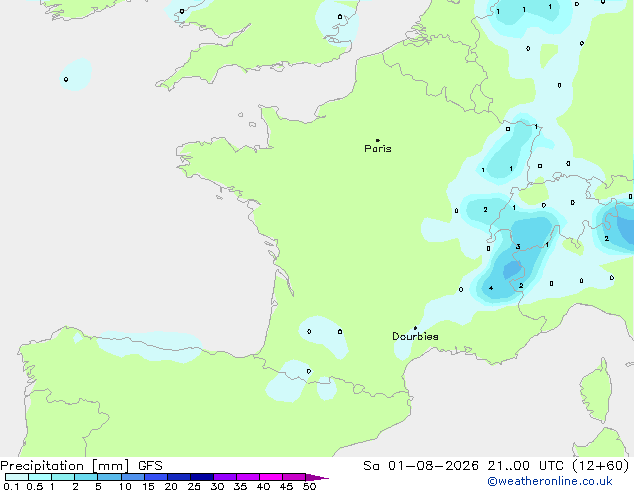Select the legend swatch between 5 and 10
Image resolution: width=634 pixels, height=490 pixels.
(109, 477)
